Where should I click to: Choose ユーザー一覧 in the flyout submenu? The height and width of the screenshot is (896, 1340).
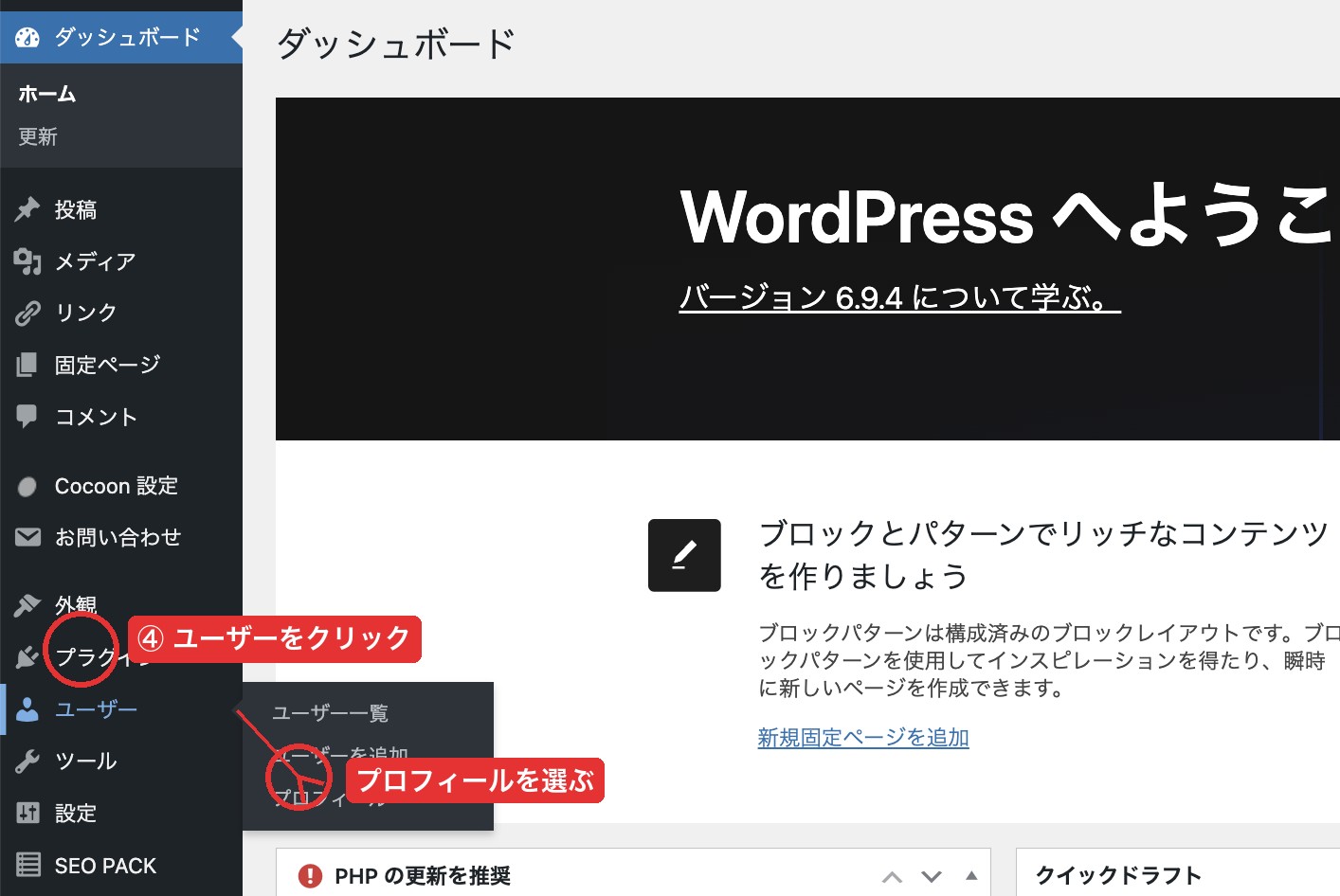[x=331, y=713]
